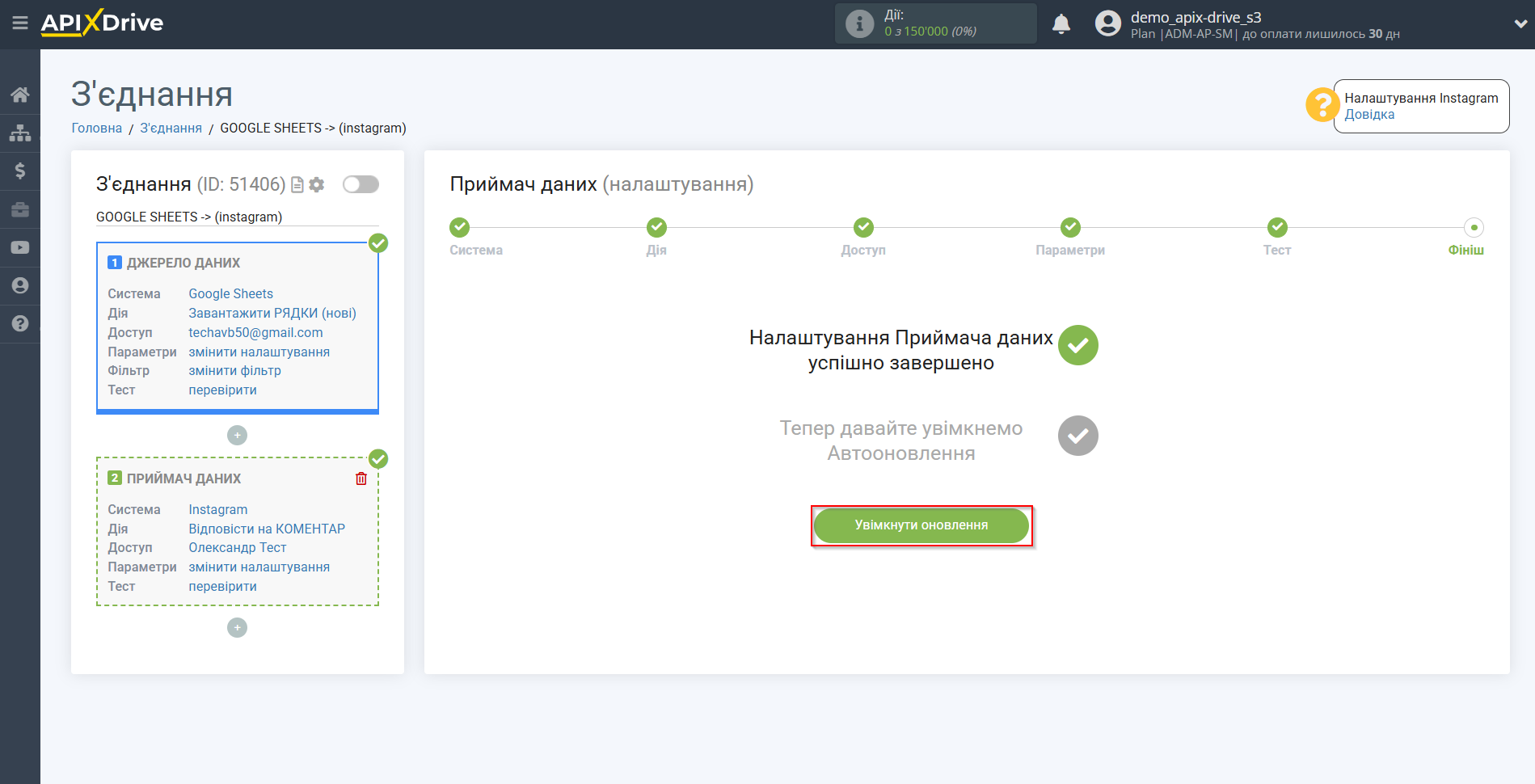Open the Довідка help link
Viewport: 1535px width, 784px height.
pyautogui.click(x=1369, y=115)
